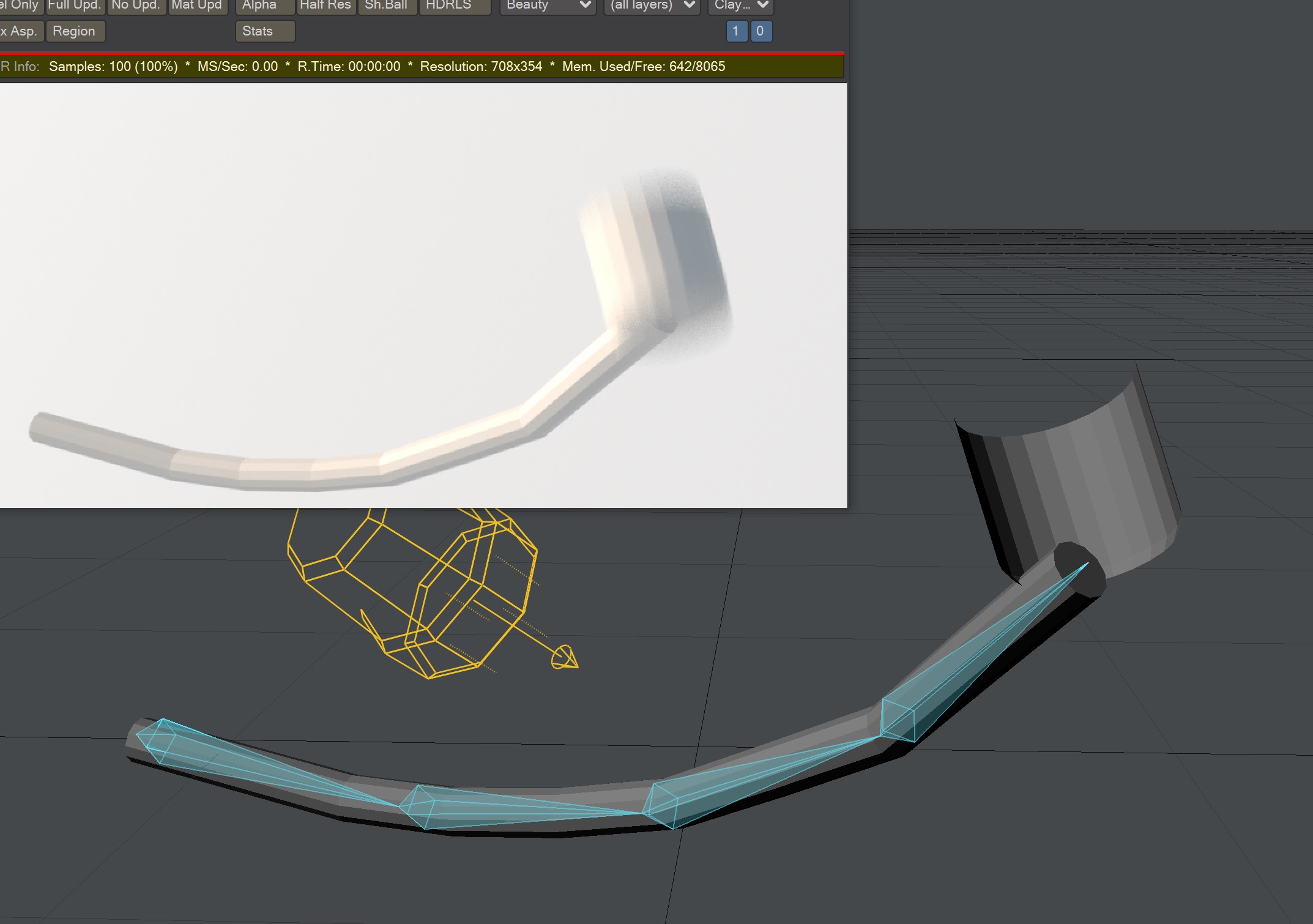This screenshot has height=924, width=1313.
Task: Open the Beauty pass dropdown
Action: [x=547, y=6]
